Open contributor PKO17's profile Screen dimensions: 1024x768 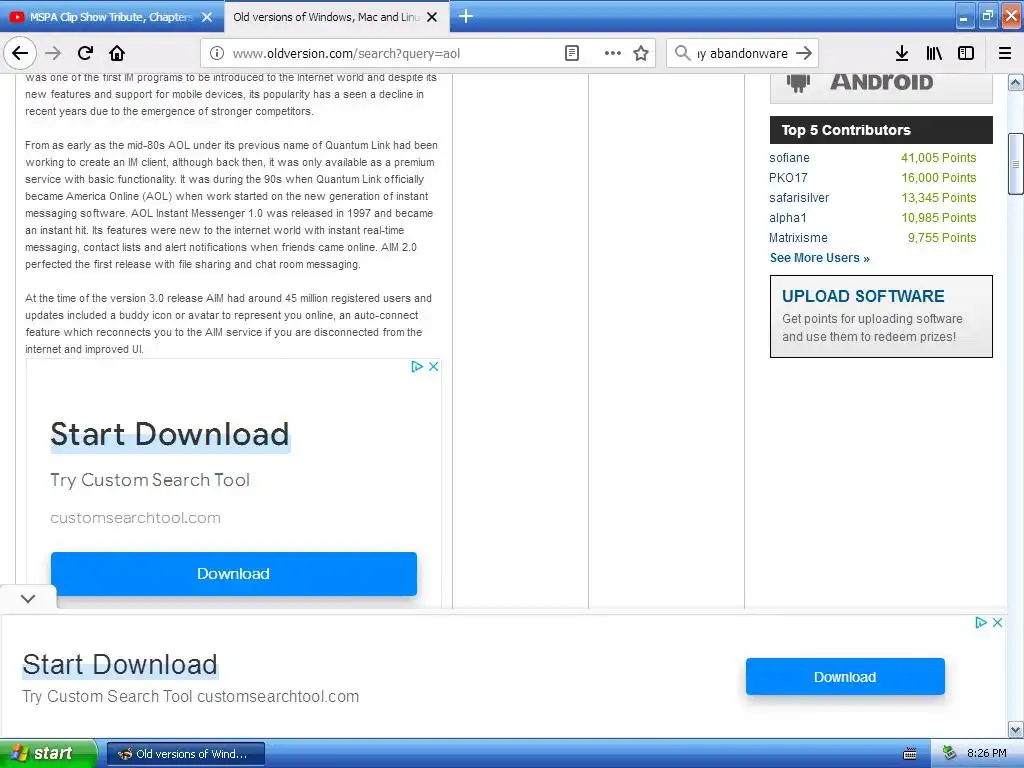[788, 178]
